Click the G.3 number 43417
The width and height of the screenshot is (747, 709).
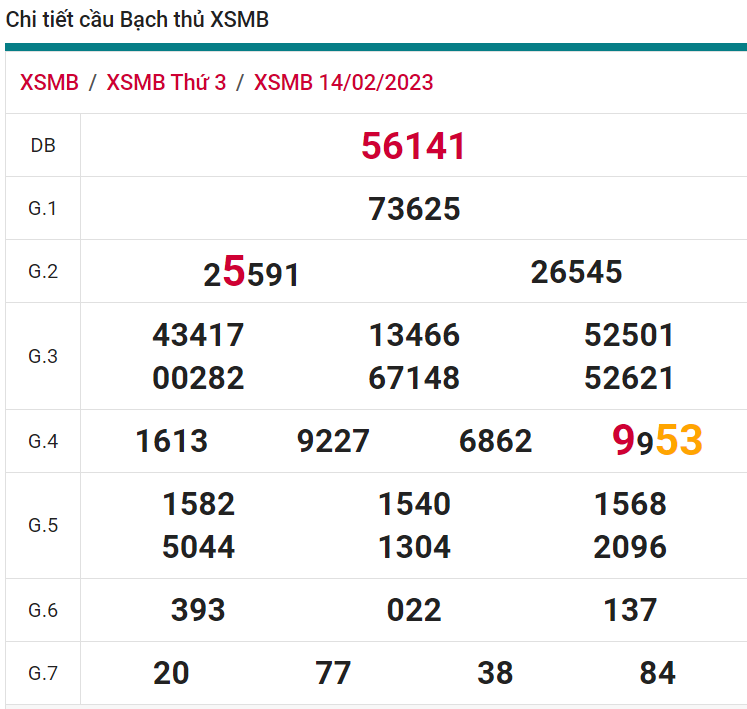[x=198, y=335]
